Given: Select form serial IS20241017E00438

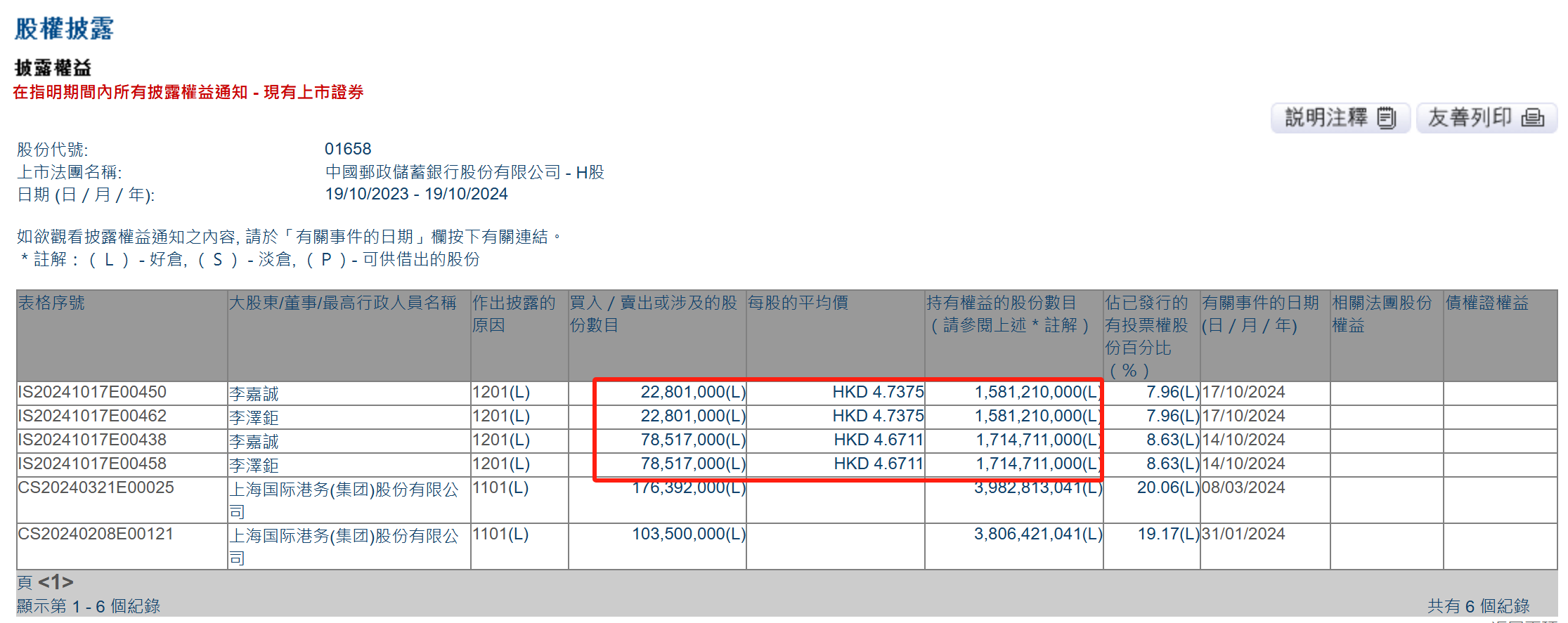Looking at the screenshot, I should pos(92,440).
